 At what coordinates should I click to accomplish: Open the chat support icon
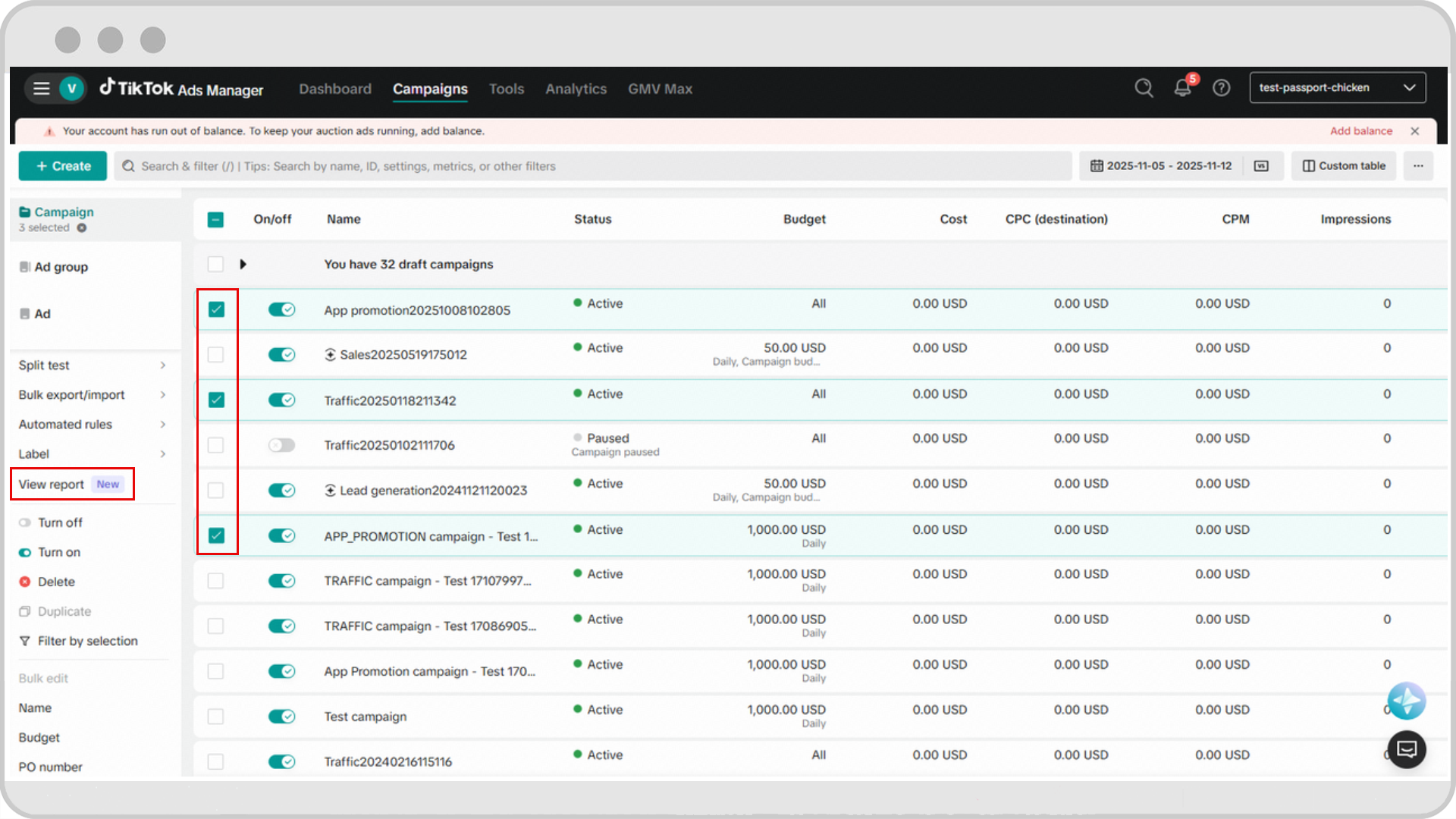coord(1407,749)
